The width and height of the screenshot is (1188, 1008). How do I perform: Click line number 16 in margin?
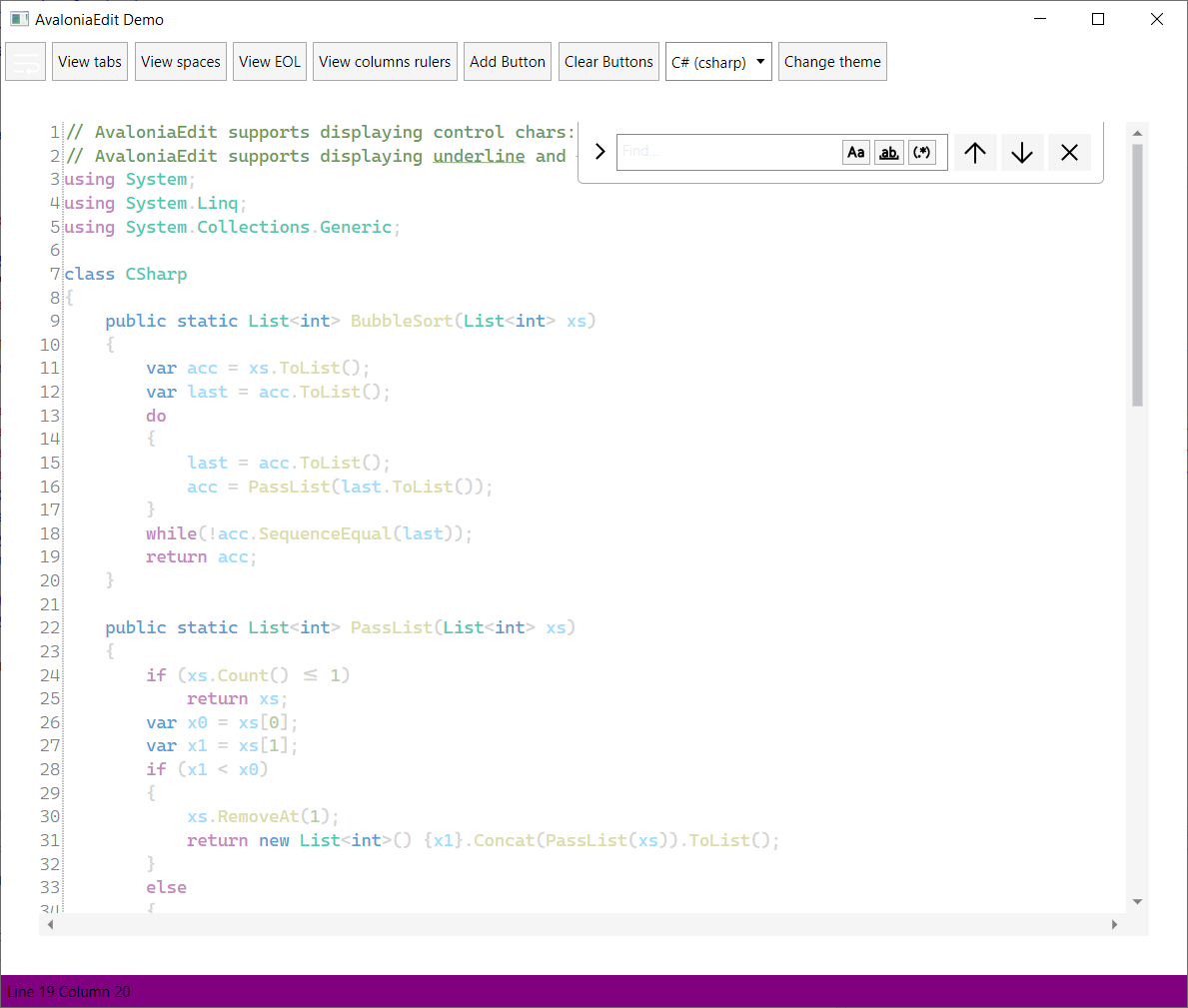50,487
